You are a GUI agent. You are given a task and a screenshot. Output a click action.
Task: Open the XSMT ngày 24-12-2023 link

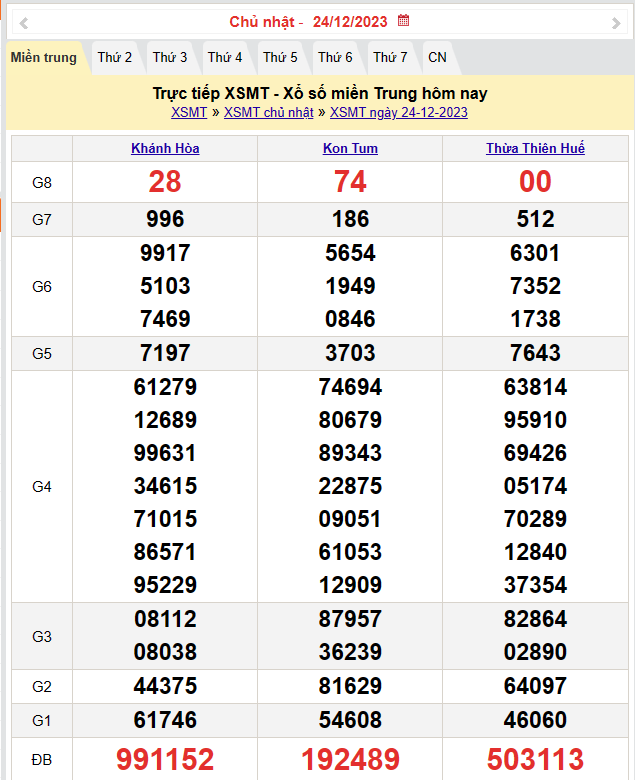pos(399,112)
